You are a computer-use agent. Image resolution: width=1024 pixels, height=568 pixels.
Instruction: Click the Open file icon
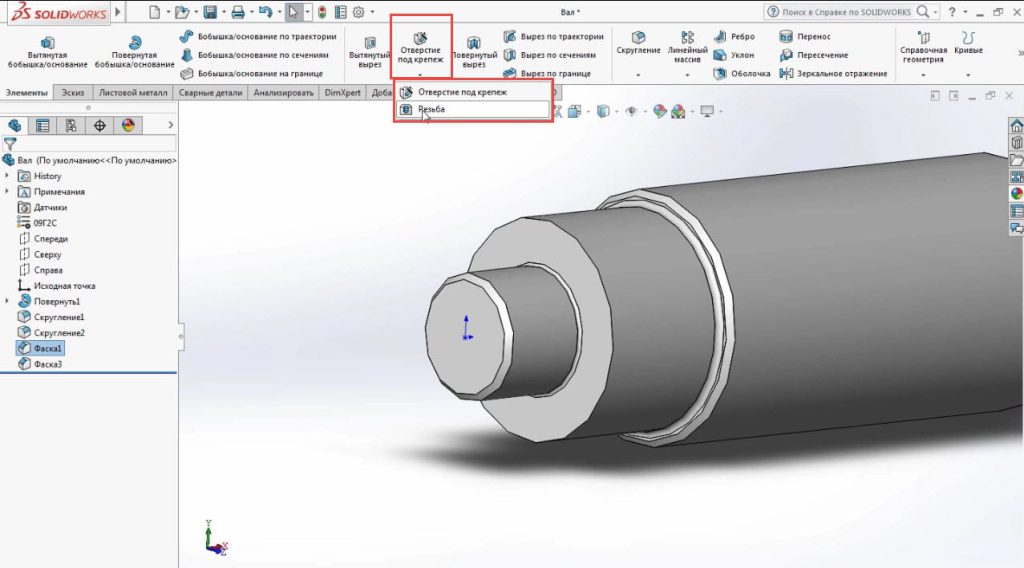click(x=182, y=12)
